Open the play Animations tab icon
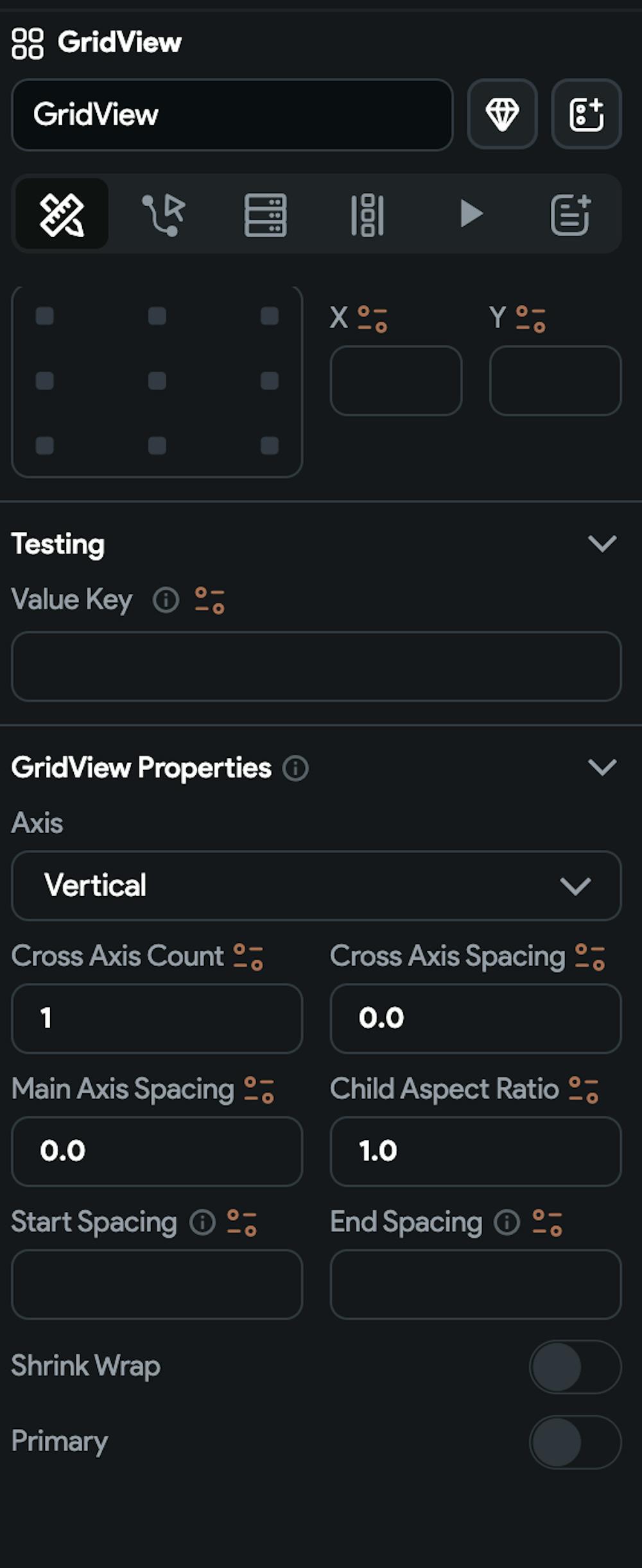 tap(471, 214)
